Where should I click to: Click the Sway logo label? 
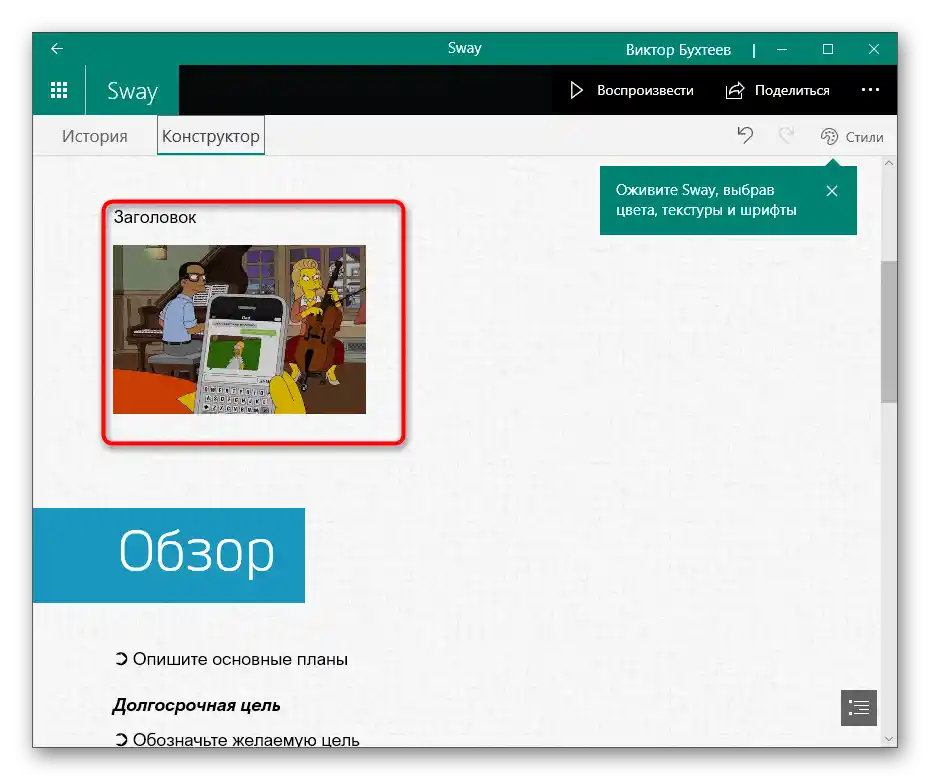(132, 91)
